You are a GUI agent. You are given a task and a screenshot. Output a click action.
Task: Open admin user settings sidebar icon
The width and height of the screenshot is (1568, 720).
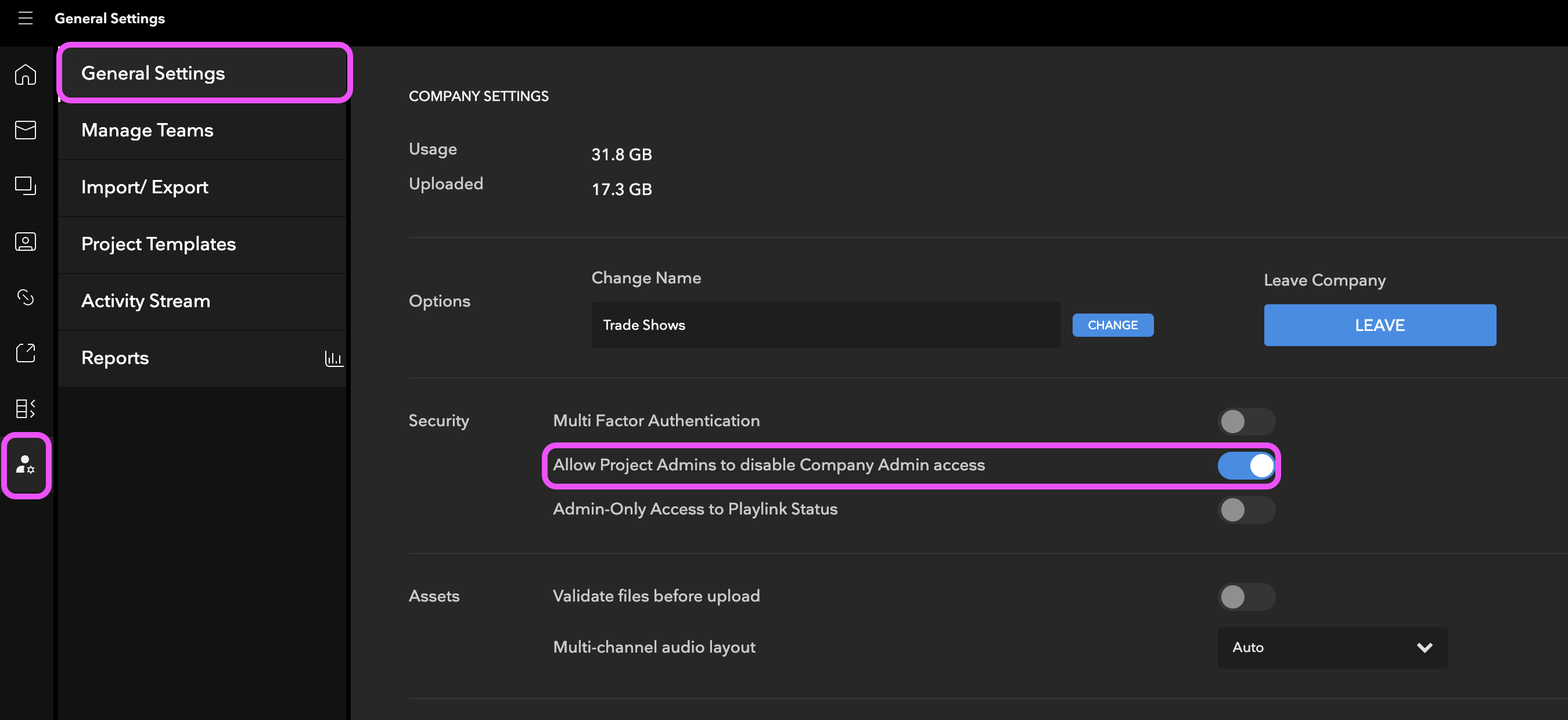point(26,465)
